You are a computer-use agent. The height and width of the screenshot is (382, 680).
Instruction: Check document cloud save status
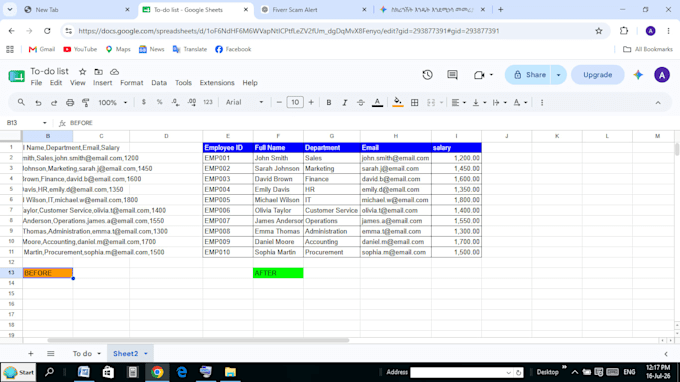click(x=114, y=72)
